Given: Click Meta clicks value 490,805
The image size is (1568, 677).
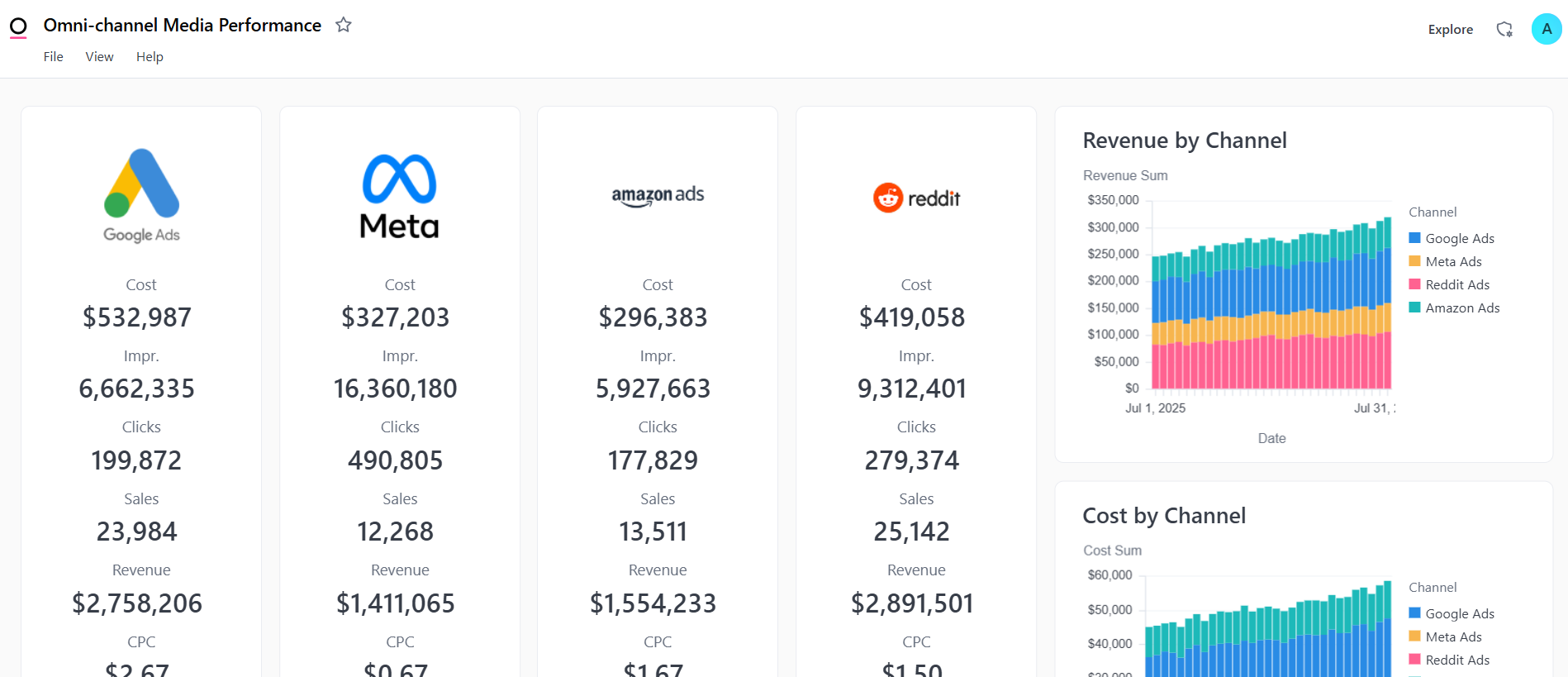Looking at the screenshot, I should [396, 460].
